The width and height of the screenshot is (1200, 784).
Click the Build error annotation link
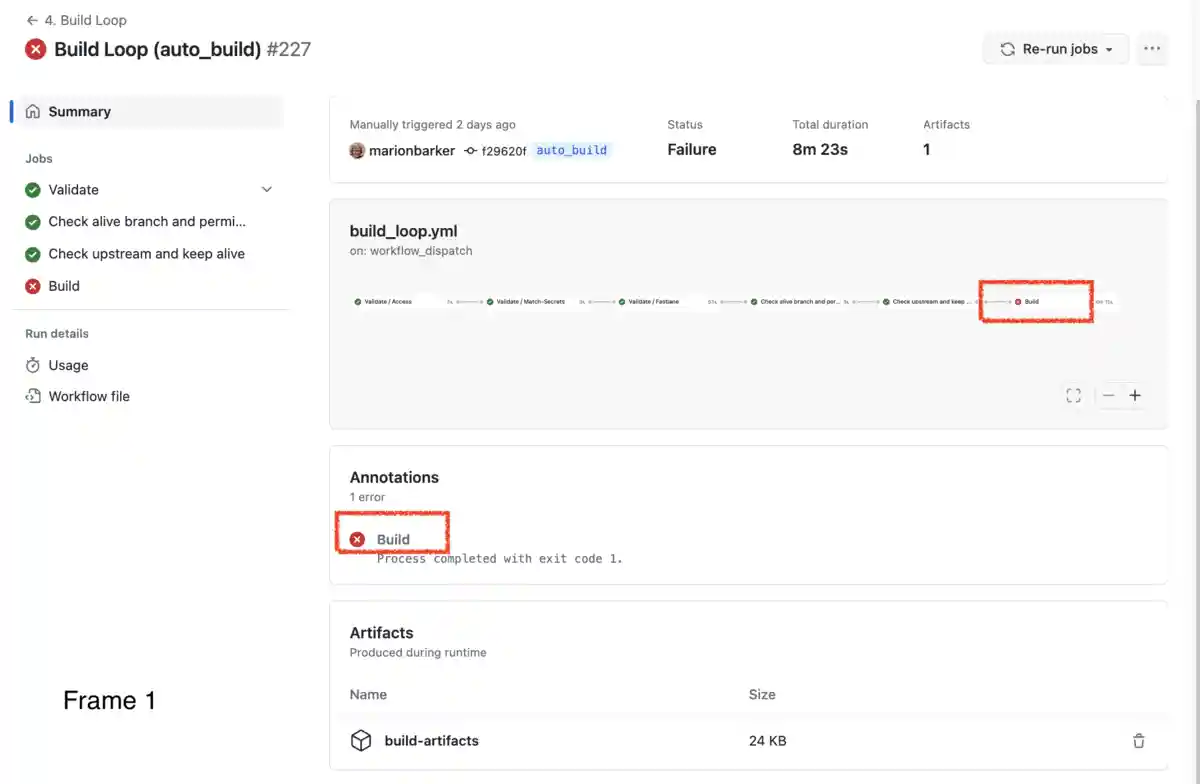[x=393, y=540]
